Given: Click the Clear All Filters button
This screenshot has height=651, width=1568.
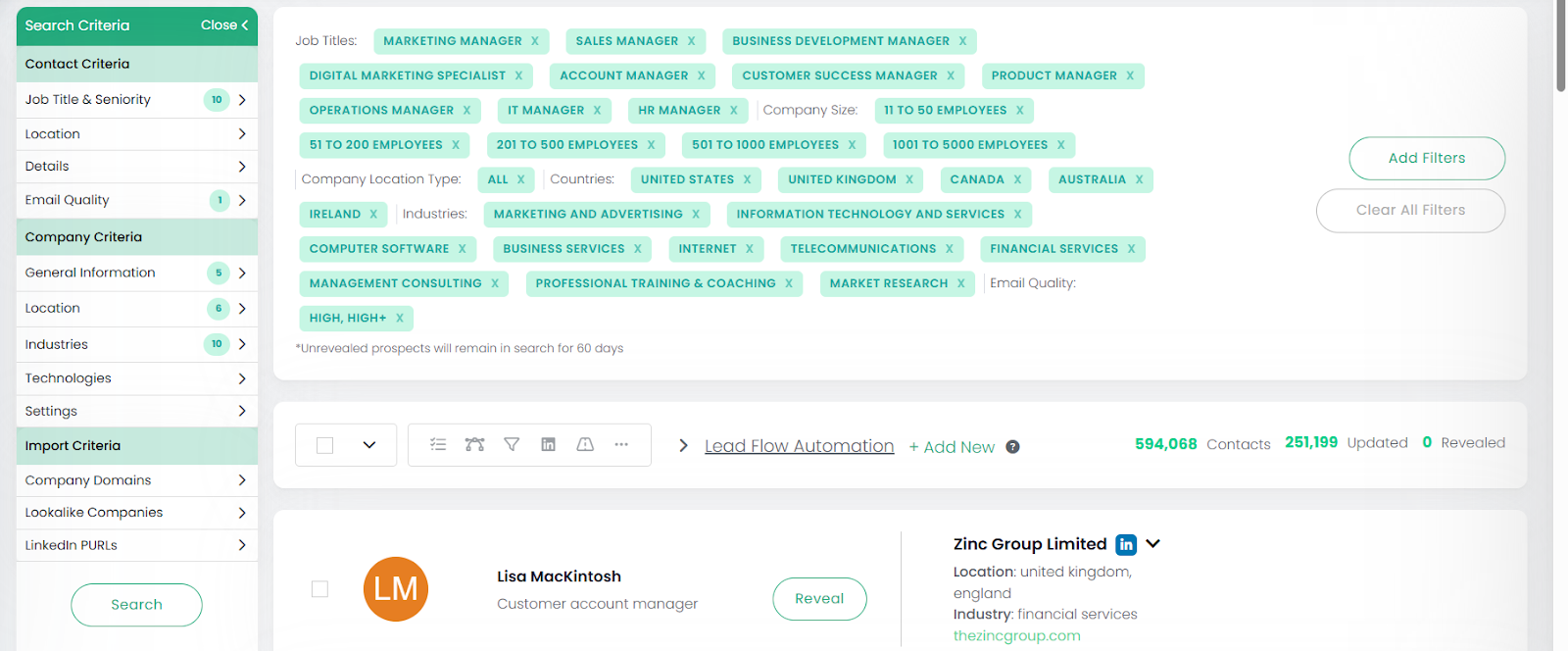Looking at the screenshot, I should 1410,210.
